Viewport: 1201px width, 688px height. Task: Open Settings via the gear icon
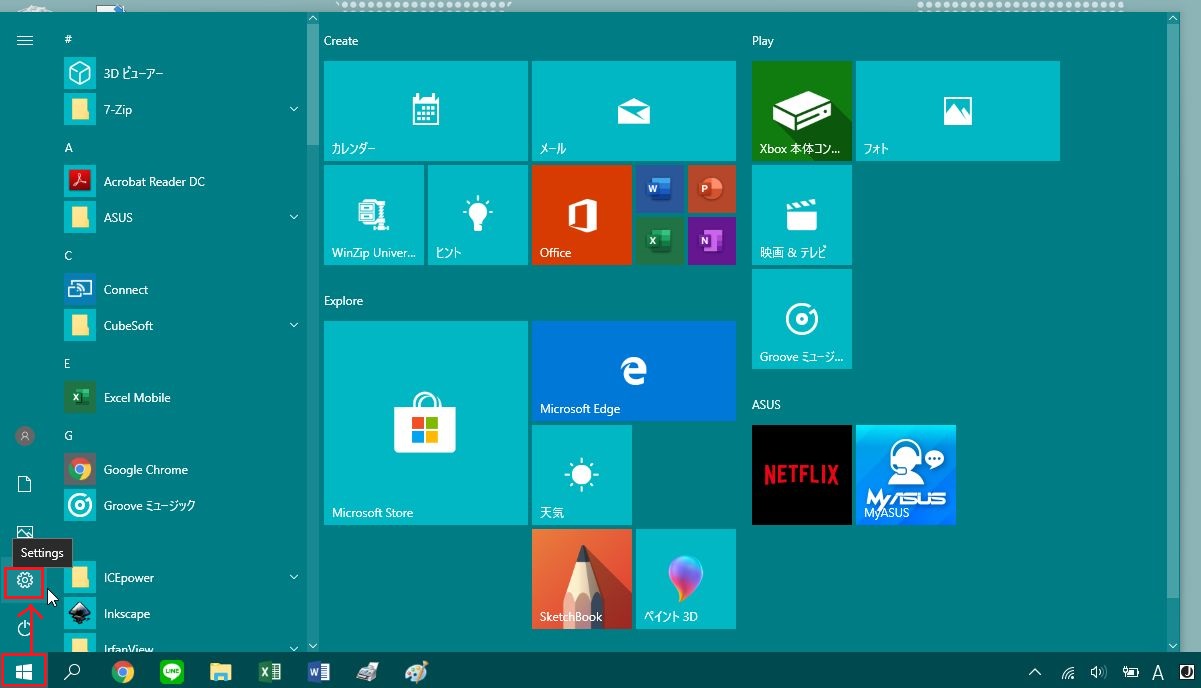pyautogui.click(x=25, y=580)
